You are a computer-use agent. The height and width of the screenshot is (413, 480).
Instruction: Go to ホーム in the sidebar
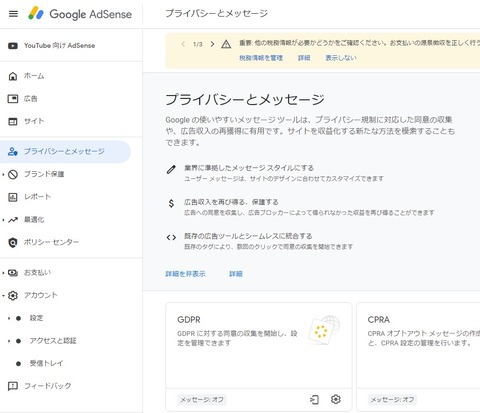(34, 76)
